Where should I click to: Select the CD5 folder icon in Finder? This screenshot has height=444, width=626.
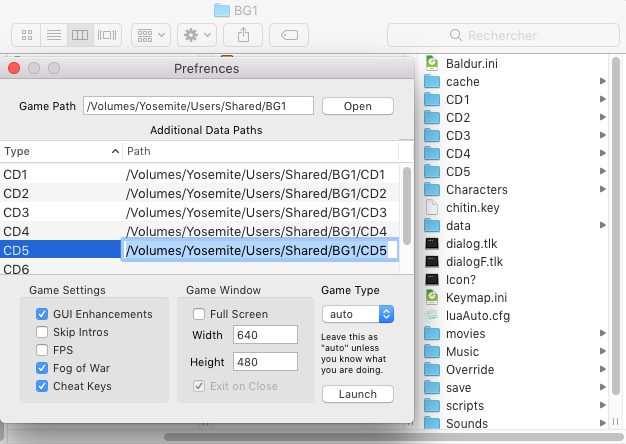(432, 171)
